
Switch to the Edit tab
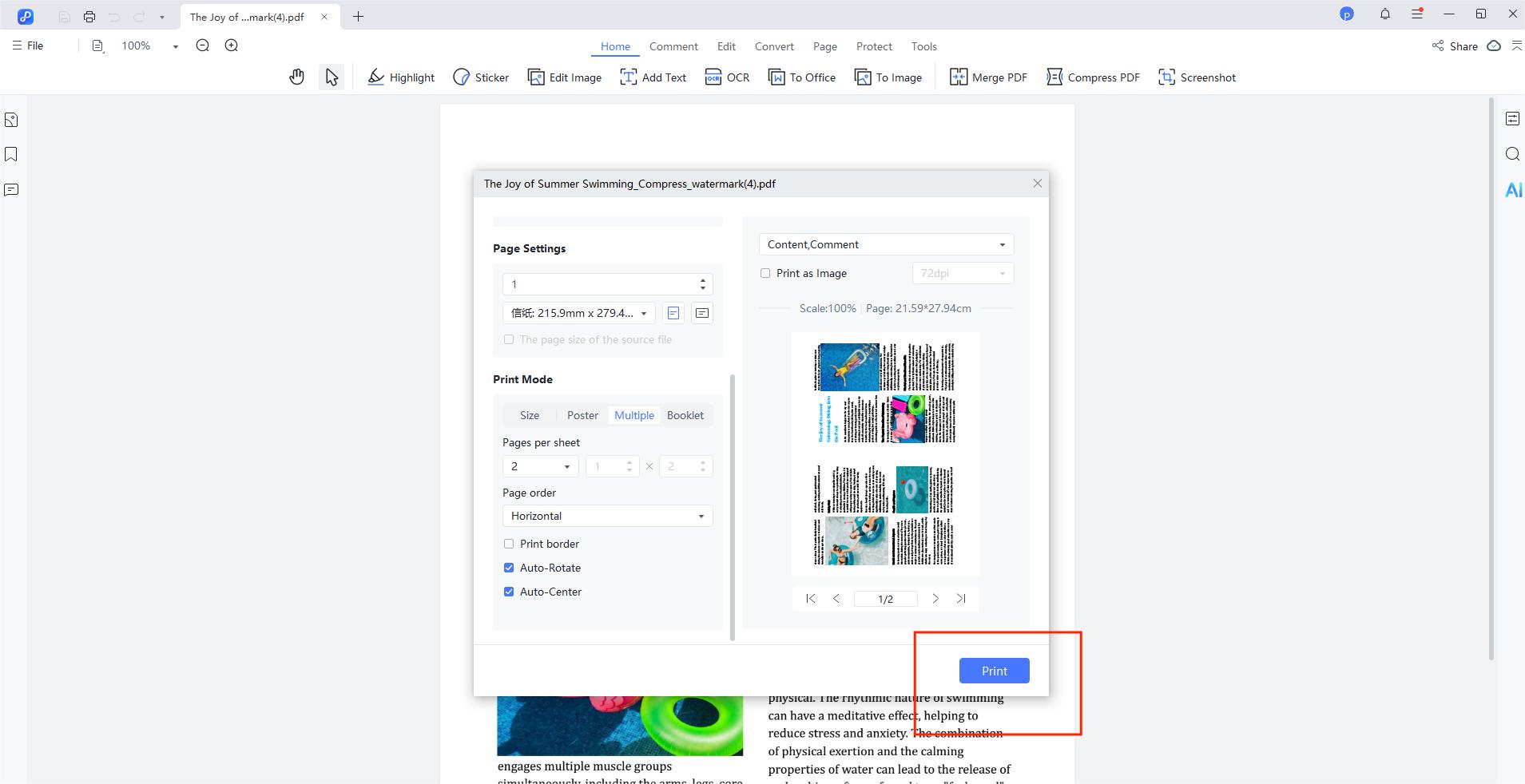pyautogui.click(x=726, y=46)
